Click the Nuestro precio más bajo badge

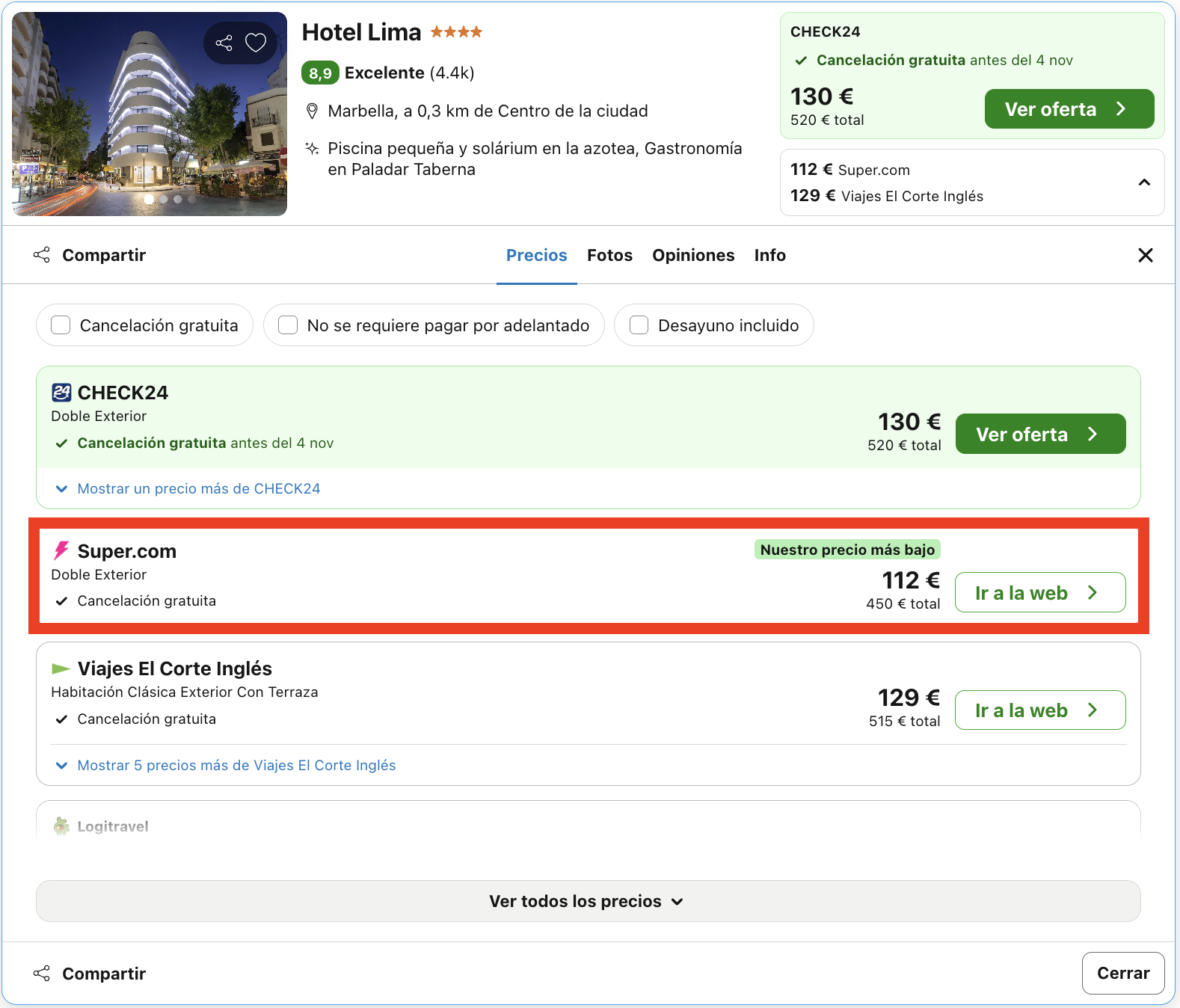tap(847, 550)
